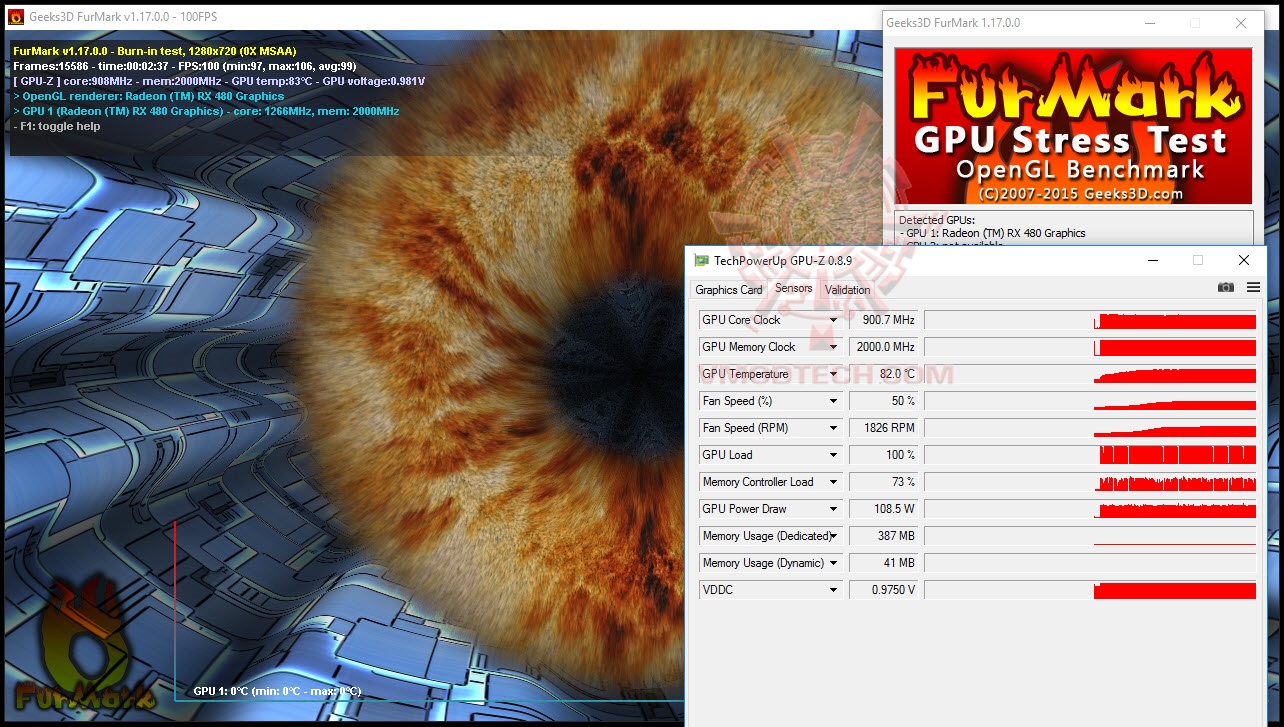Click the Memory Controller Load graph
Screen dimensions: 1284x727
(x=1090, y=482)
